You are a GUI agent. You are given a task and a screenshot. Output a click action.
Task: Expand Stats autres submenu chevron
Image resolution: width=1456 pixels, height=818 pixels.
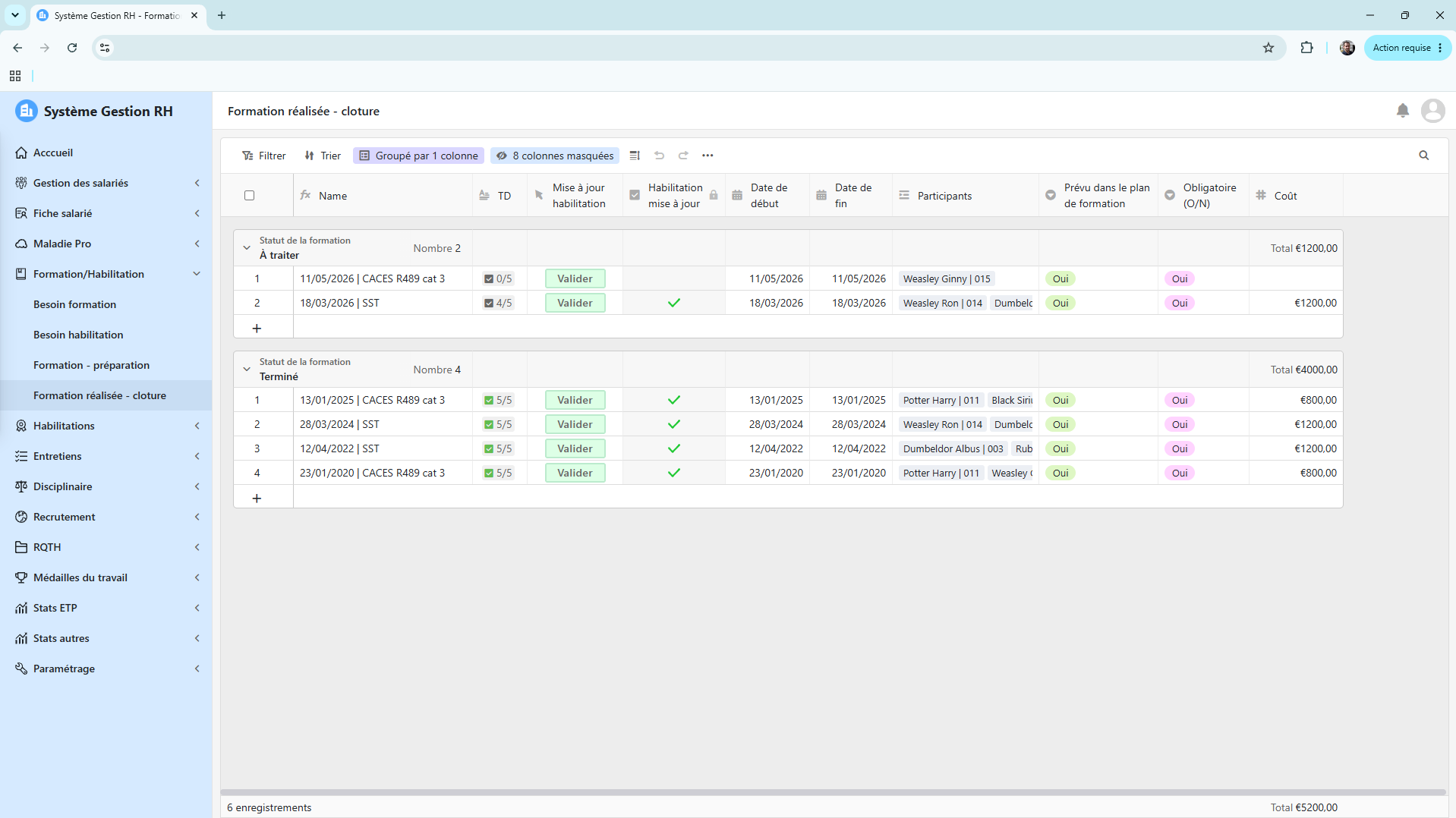(197, 638)
